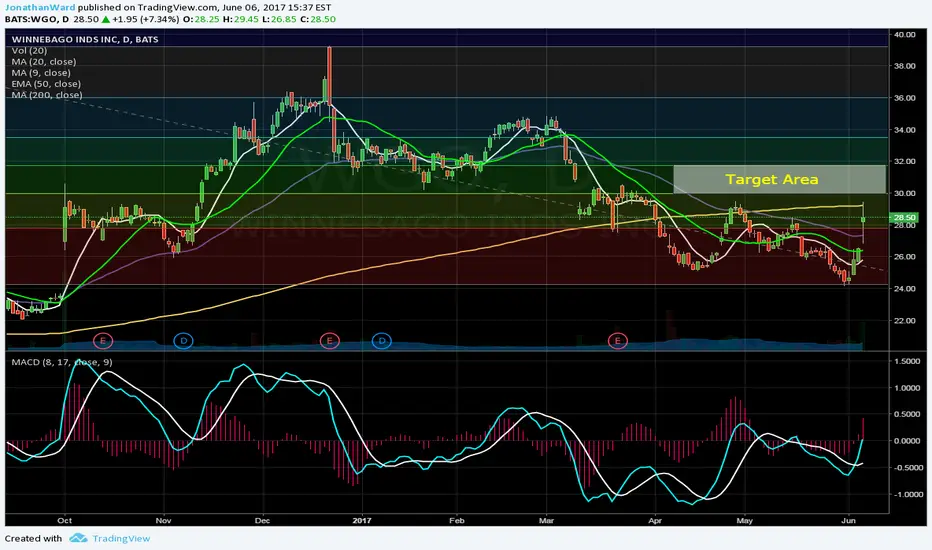The width and height of the screenshot is (932, 550).
Task: Click the O:28.25 open price value
Action: click(x=201, y=19)
